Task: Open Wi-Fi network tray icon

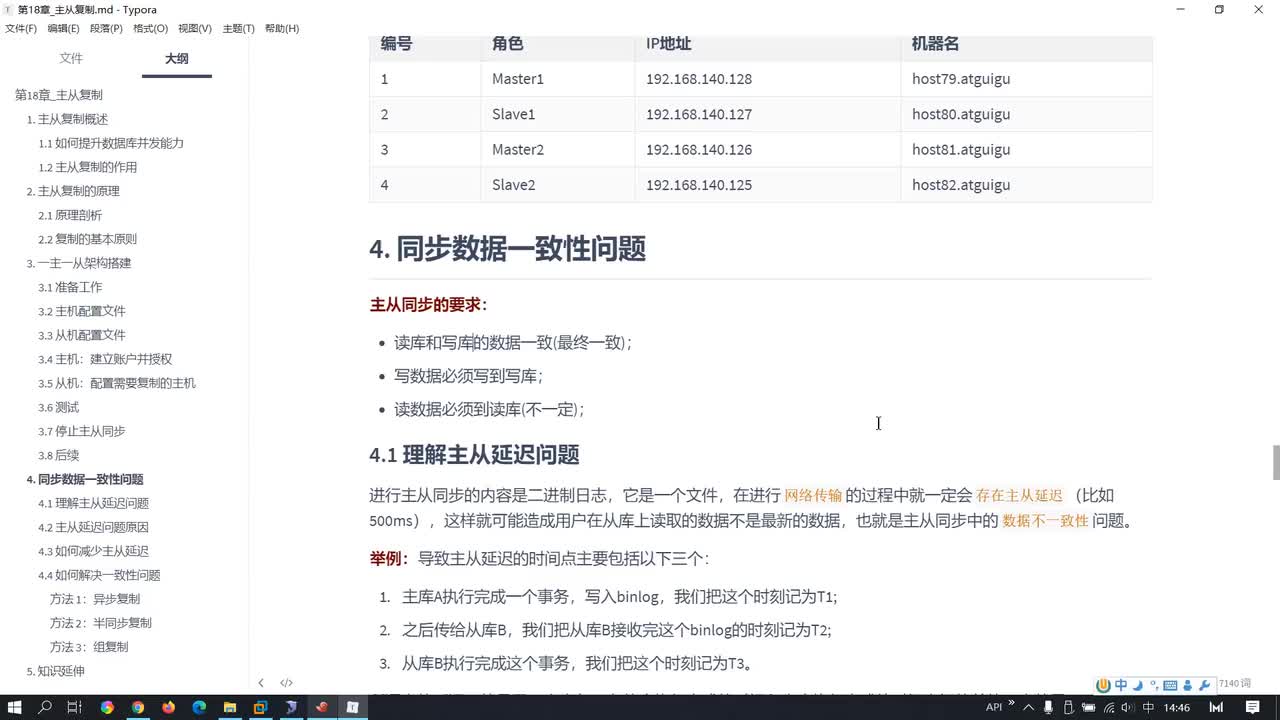Action: click(1108, 707)
